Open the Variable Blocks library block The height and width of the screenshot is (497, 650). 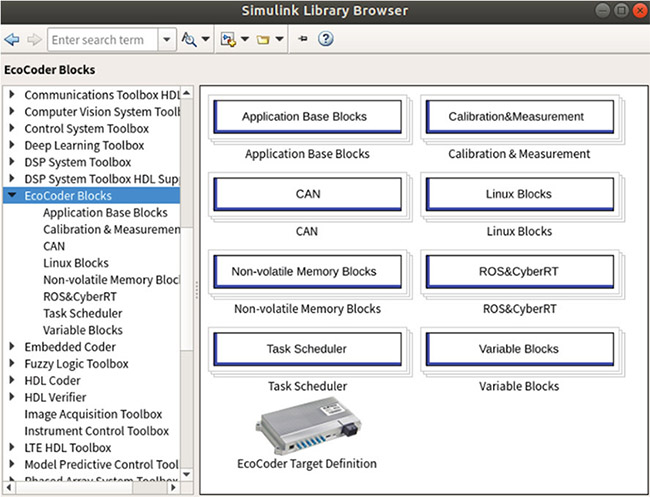tap(519, 349)
